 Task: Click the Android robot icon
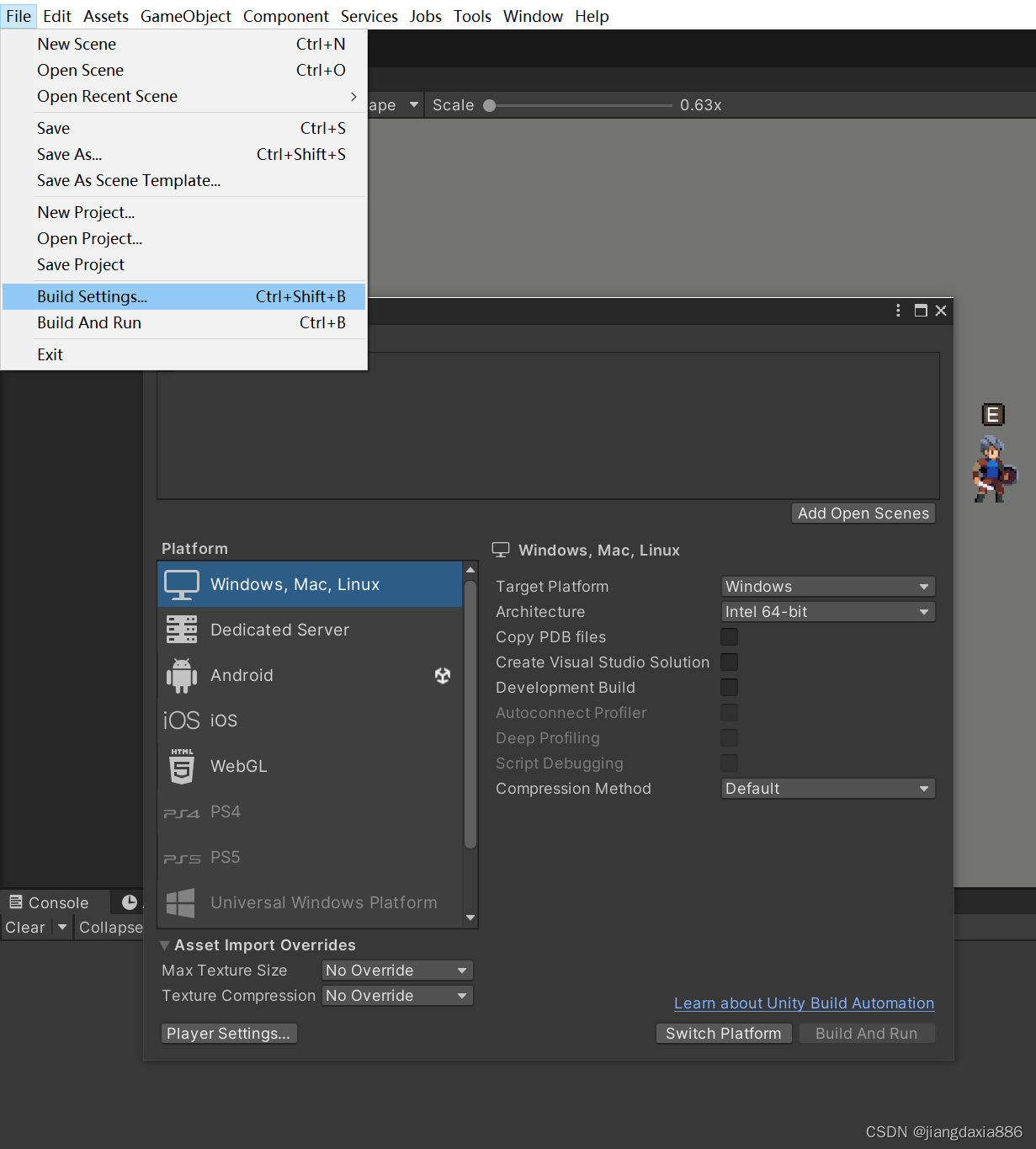[x=182, y=675]
